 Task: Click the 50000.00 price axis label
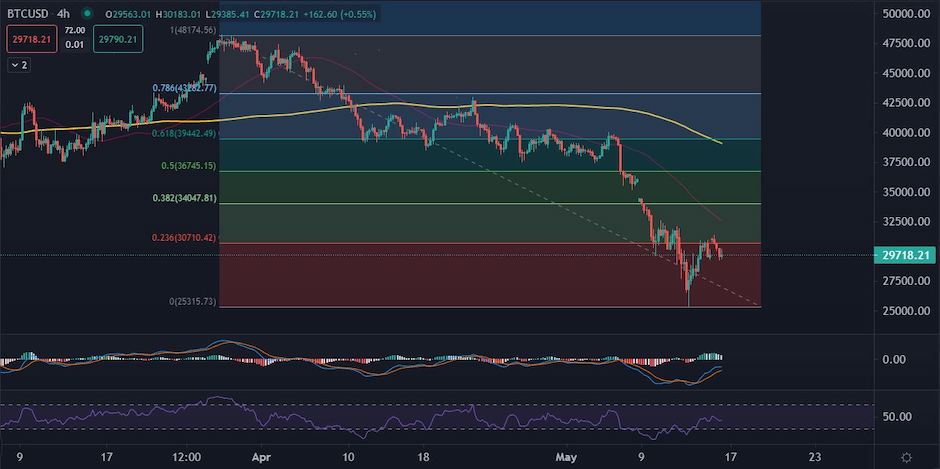click(906, 14)
